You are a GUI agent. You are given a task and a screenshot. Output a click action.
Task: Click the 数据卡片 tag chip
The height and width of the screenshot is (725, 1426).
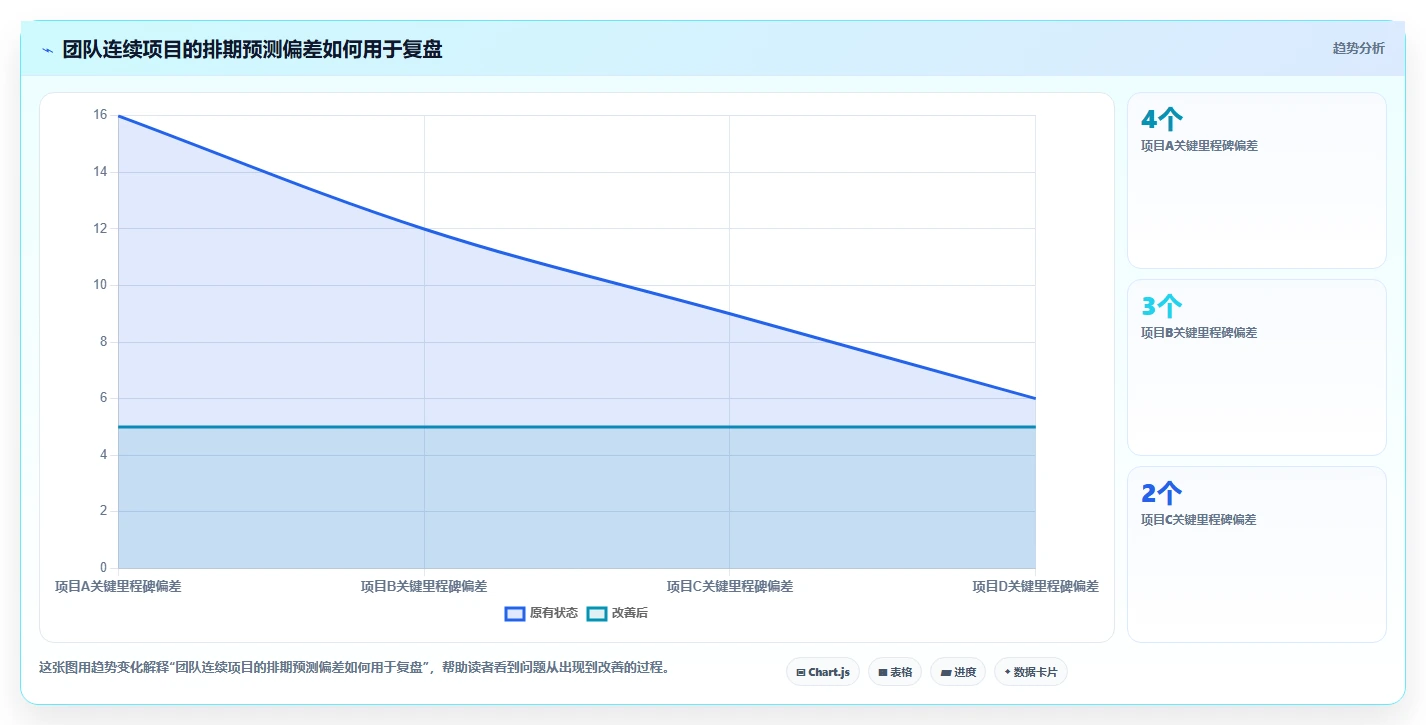[1030, 672]
